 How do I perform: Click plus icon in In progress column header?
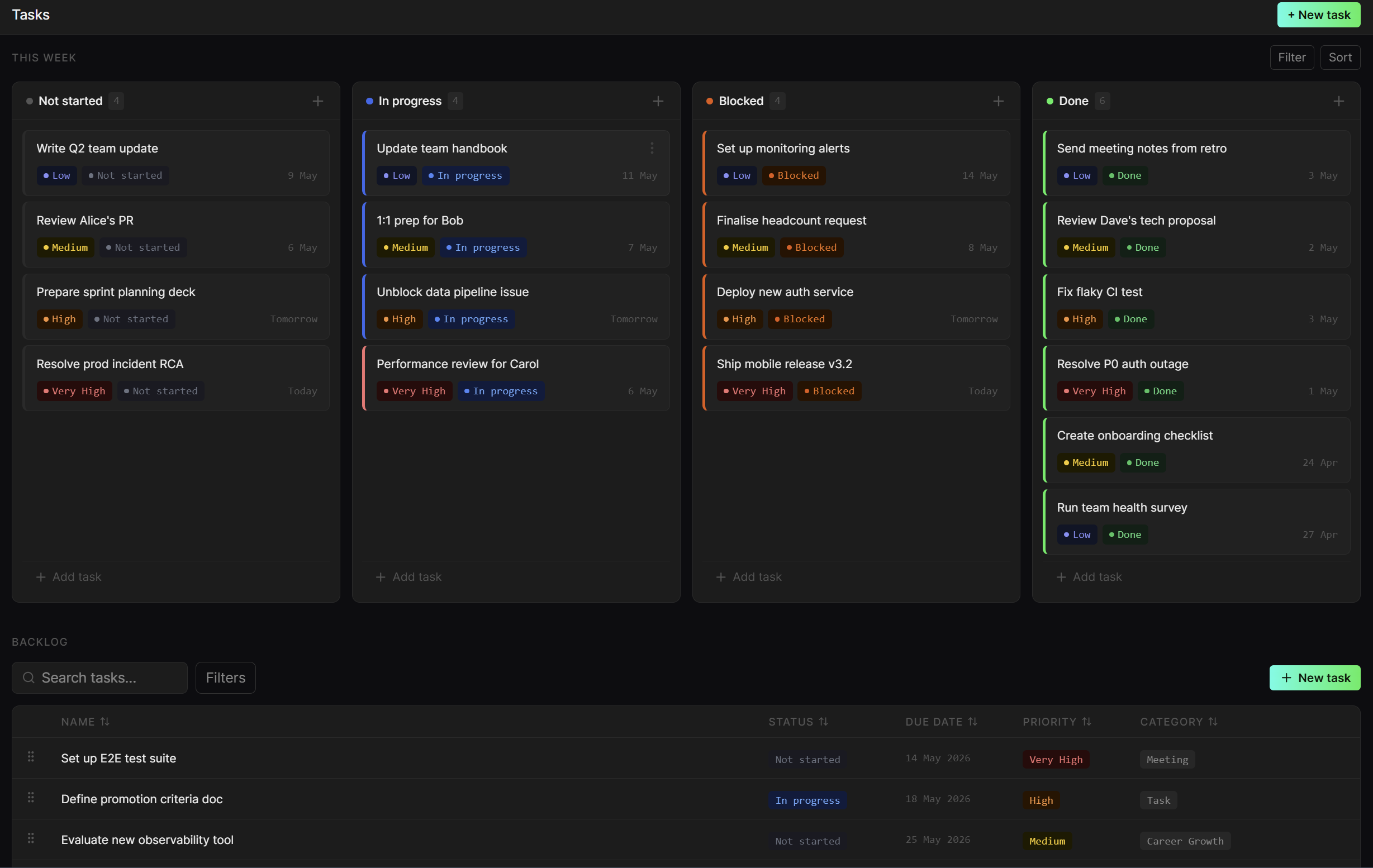[658, 101]
